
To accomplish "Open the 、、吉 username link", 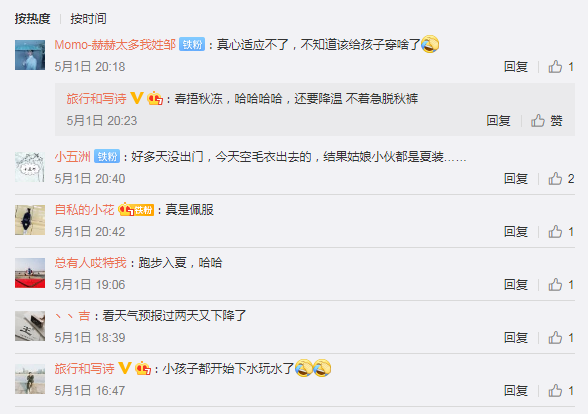I will point(72,316).
